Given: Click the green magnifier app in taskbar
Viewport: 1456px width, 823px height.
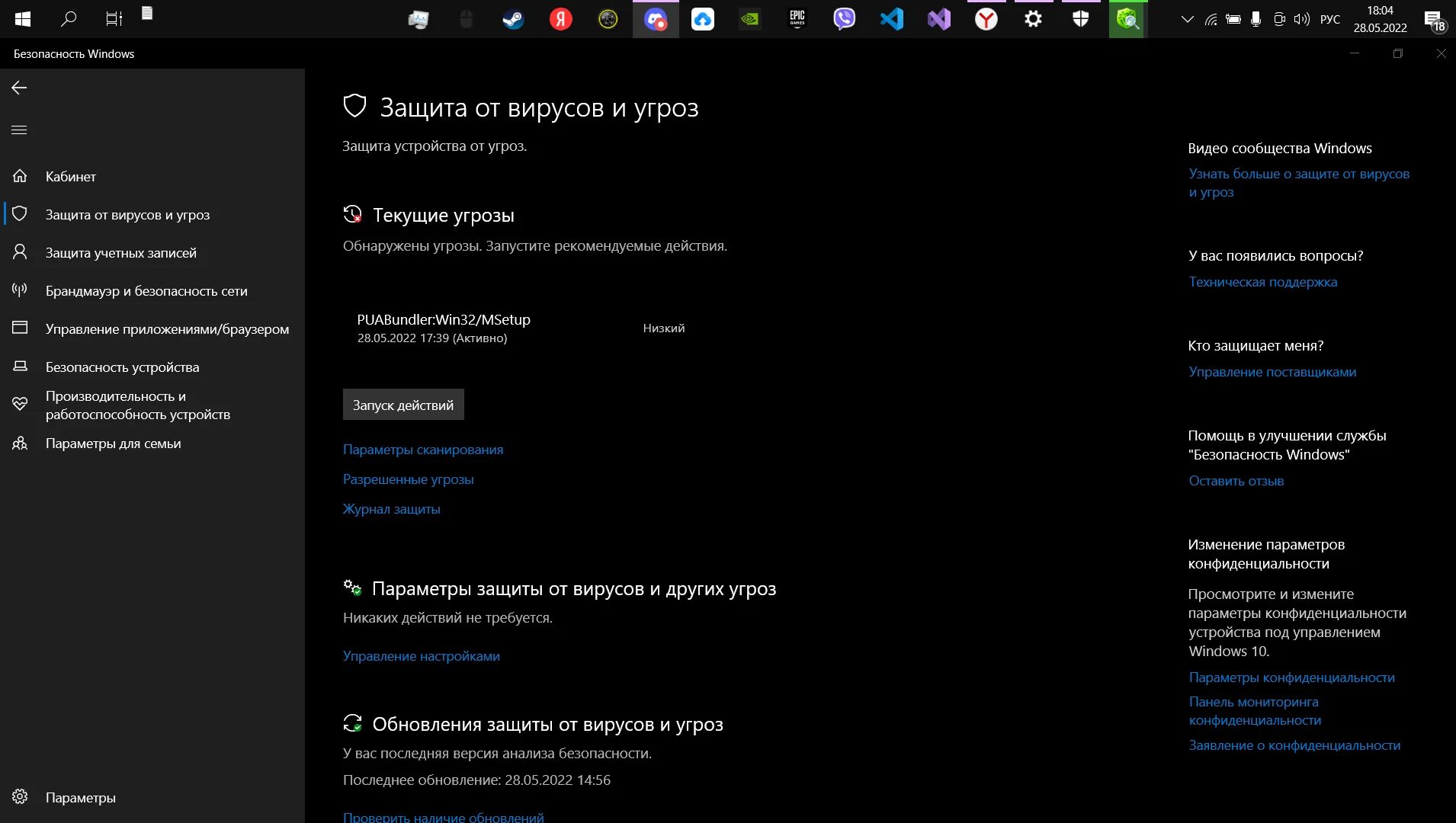Looking at the screenshot, I should (1127, 19).
